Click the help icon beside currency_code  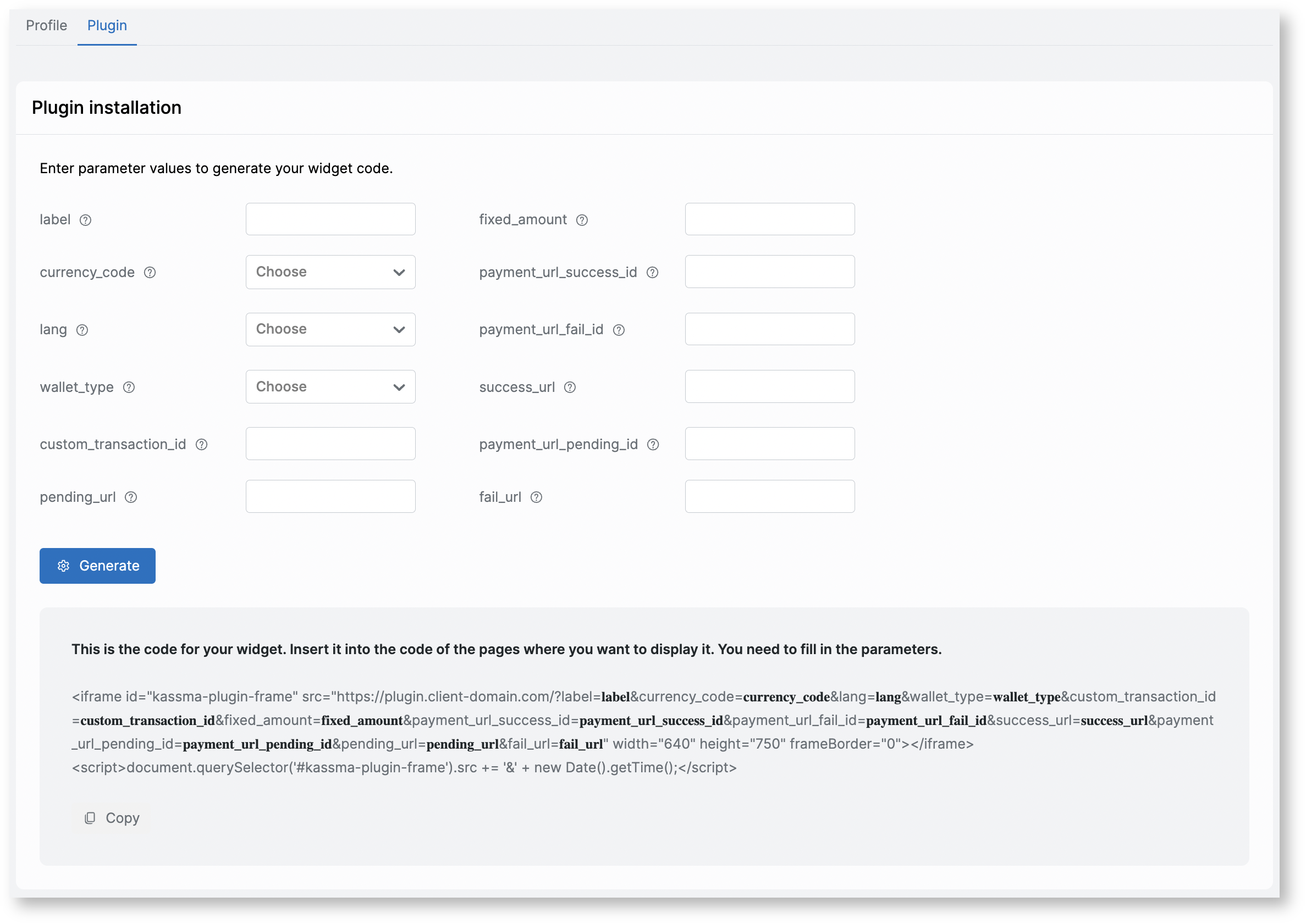[150, 273]
